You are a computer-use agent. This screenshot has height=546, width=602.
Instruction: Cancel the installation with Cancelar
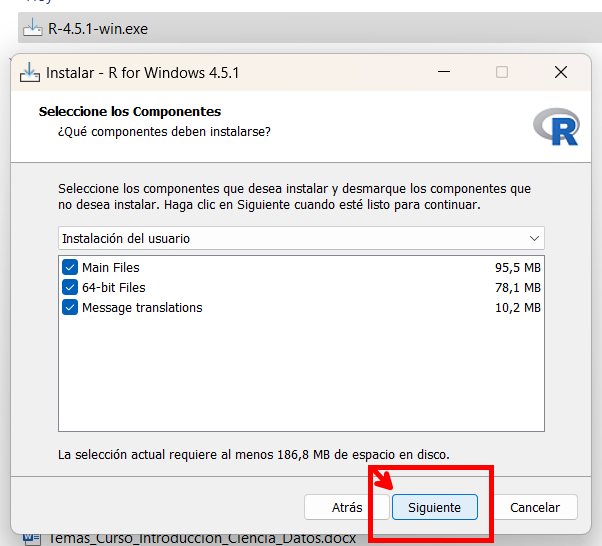click(535, 507)
